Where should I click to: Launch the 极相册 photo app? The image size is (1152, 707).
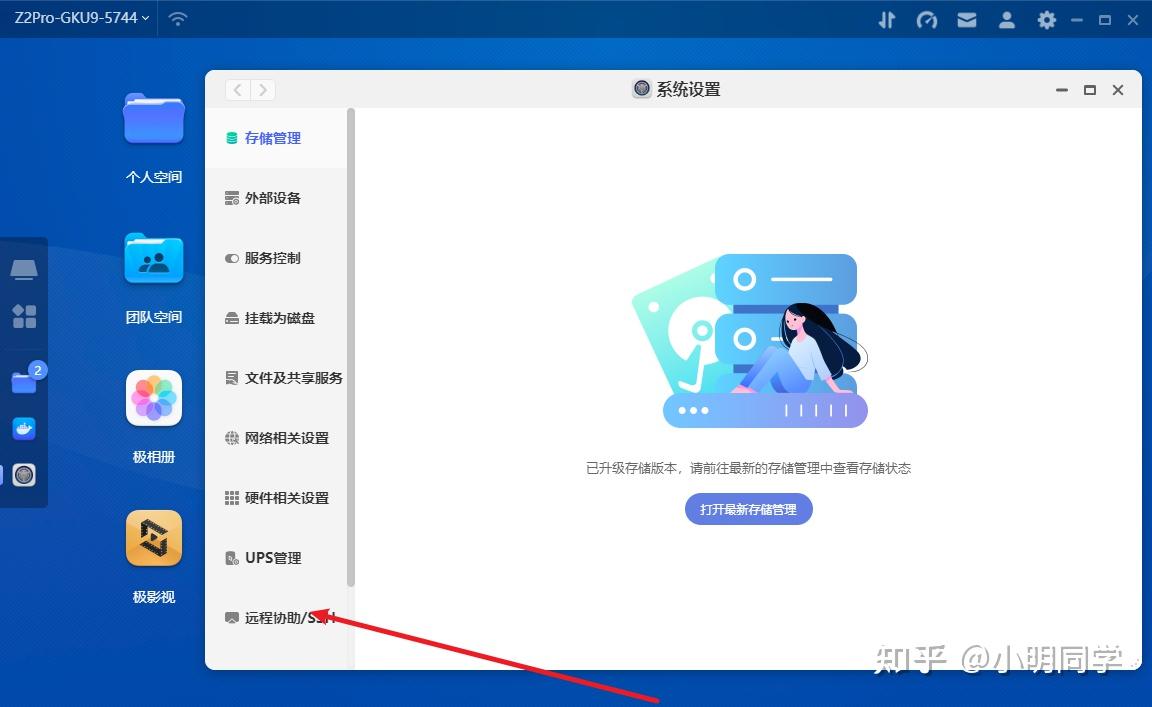coord(154,399)
